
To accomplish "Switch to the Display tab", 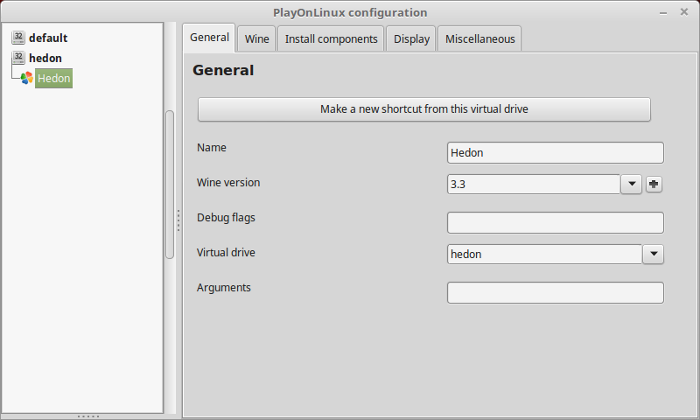I will [x=411, y=39].
